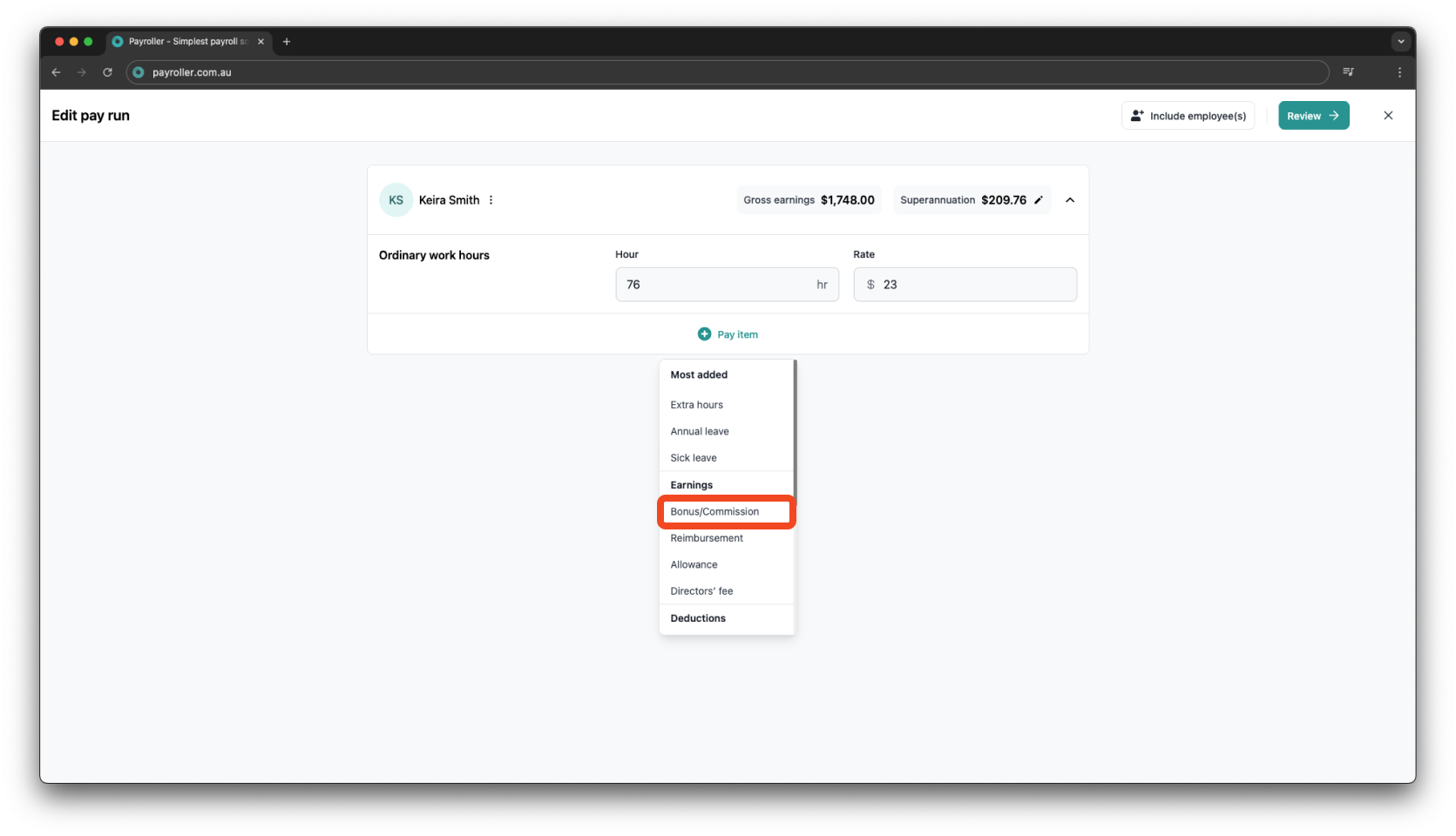Open the tab list icon near address bar
This screenshot has width=1456, height=836.
[1348, 72]
